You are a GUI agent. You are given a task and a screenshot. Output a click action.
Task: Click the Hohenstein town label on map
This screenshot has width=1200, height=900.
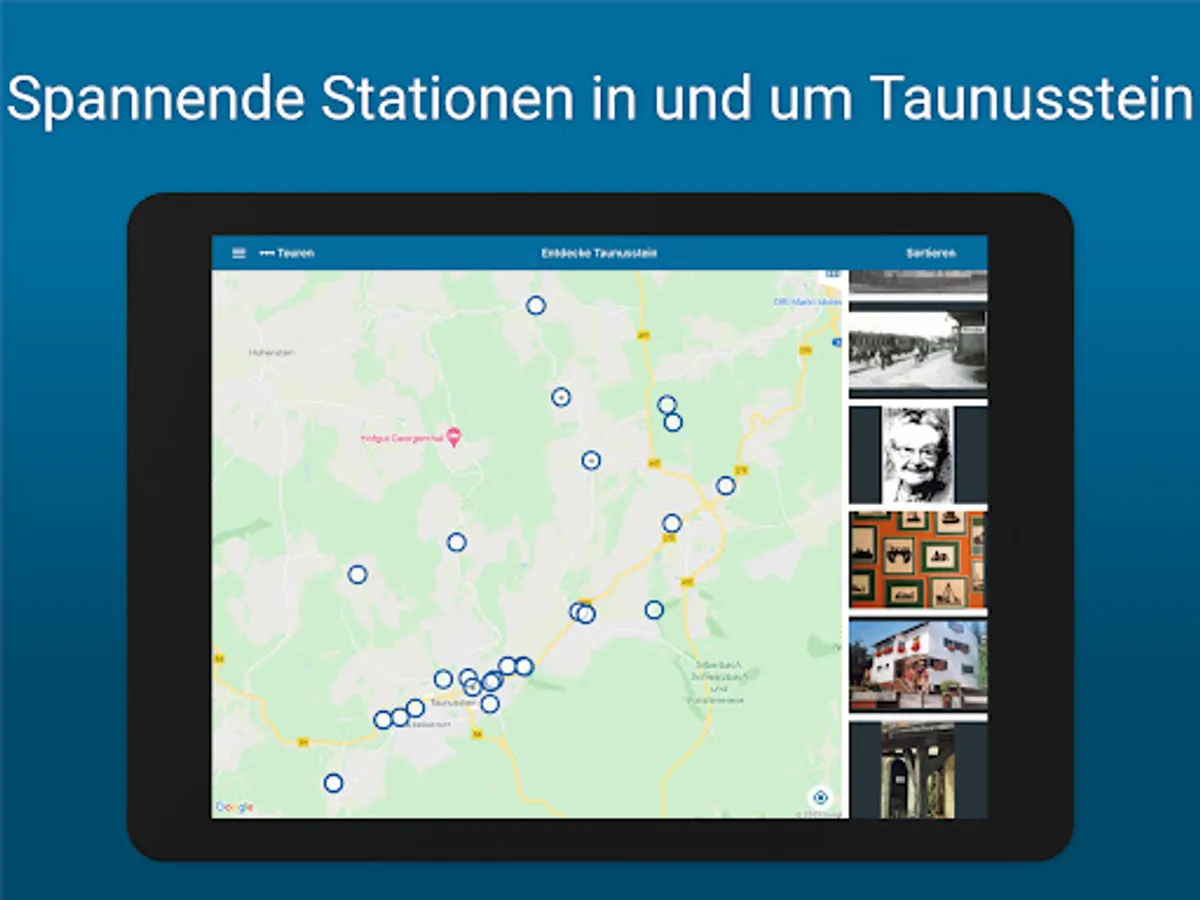click(x=270, y=352)
